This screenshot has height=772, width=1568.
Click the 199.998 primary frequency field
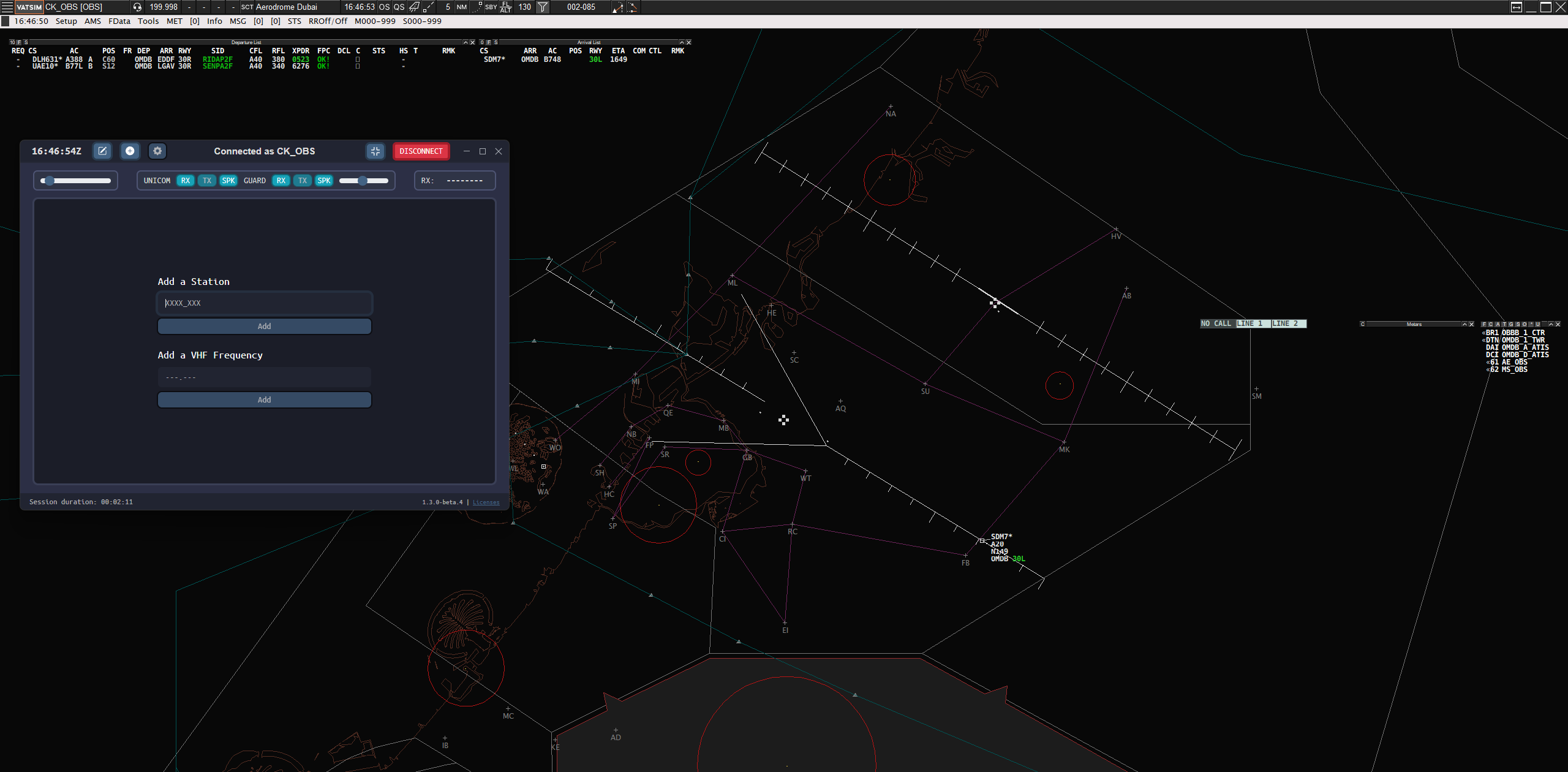pos(163,7)
